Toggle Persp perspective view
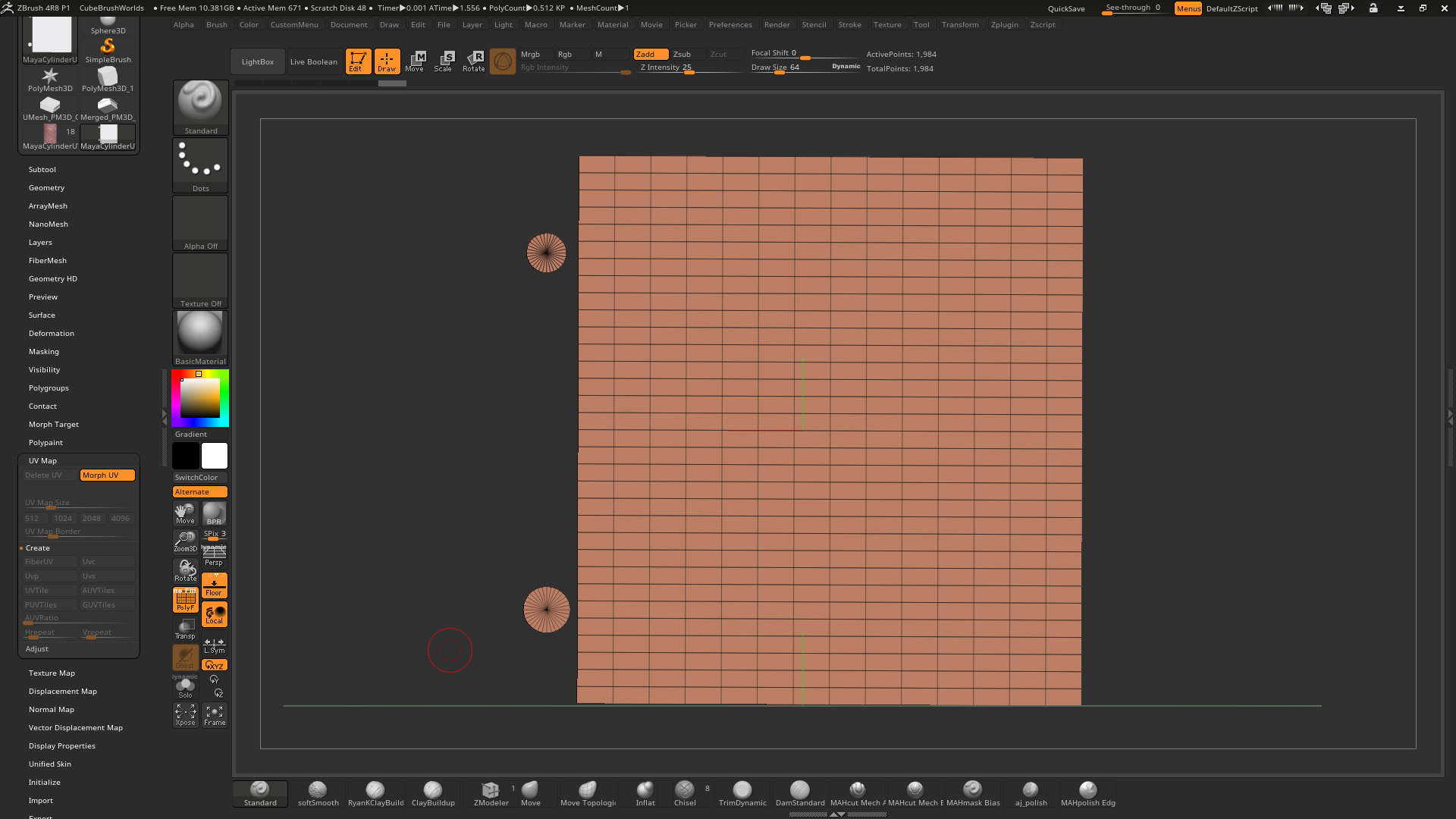The image size is (1456, 819). pos(215,556)
